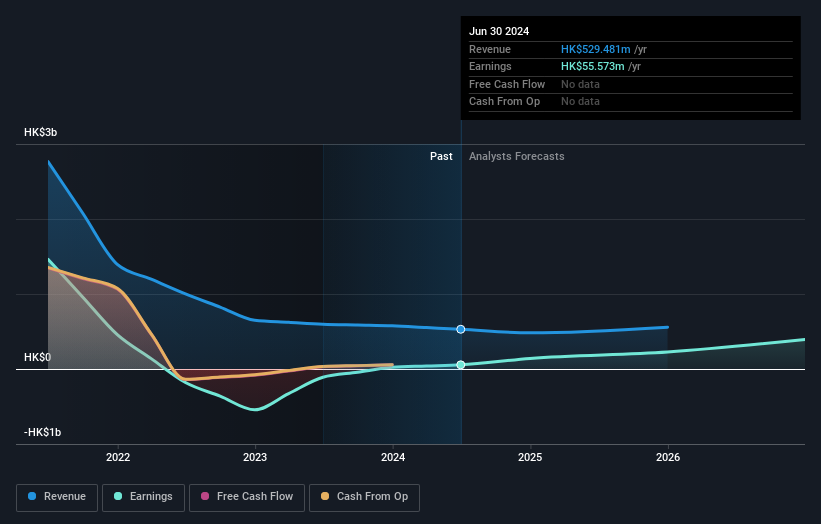Click No data beside Cash From Op
The height and width of the screenshot is (524, 821).
(x=580, y=102)
